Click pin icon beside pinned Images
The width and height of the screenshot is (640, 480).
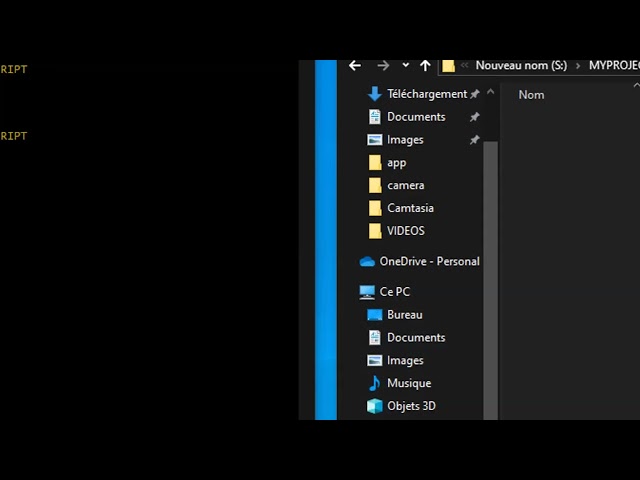click(x=474, y=140)
